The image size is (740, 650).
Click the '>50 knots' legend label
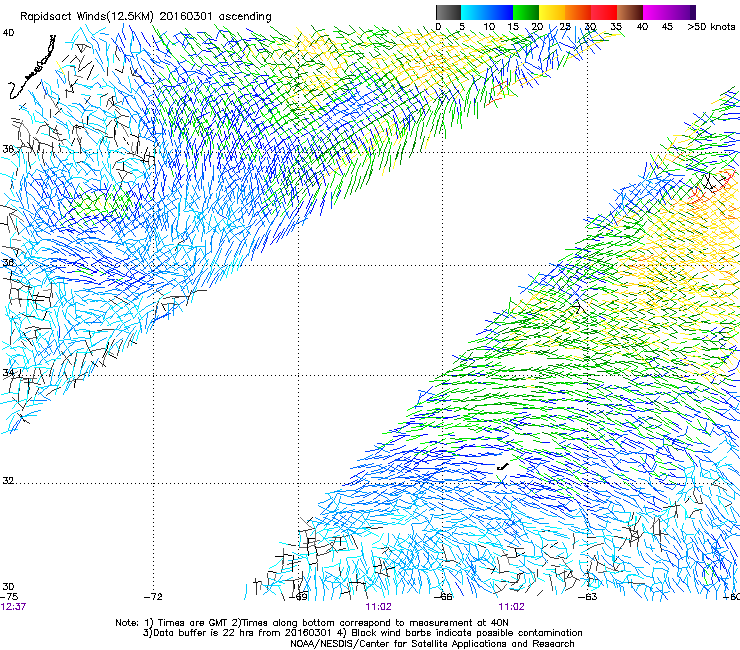(x=711, y=27)
